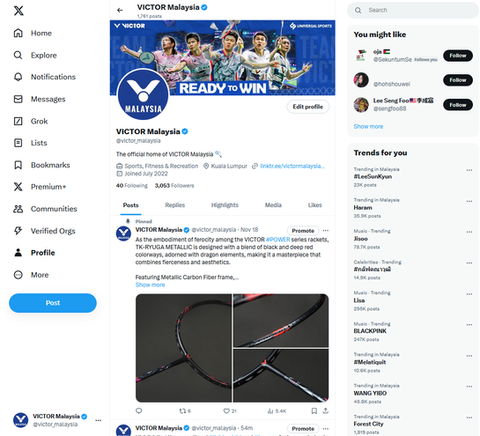Open the linktr.ee/victormalaysia link
Image resolution: width=480 pixels, height=436 pixels.
[292, 166]
